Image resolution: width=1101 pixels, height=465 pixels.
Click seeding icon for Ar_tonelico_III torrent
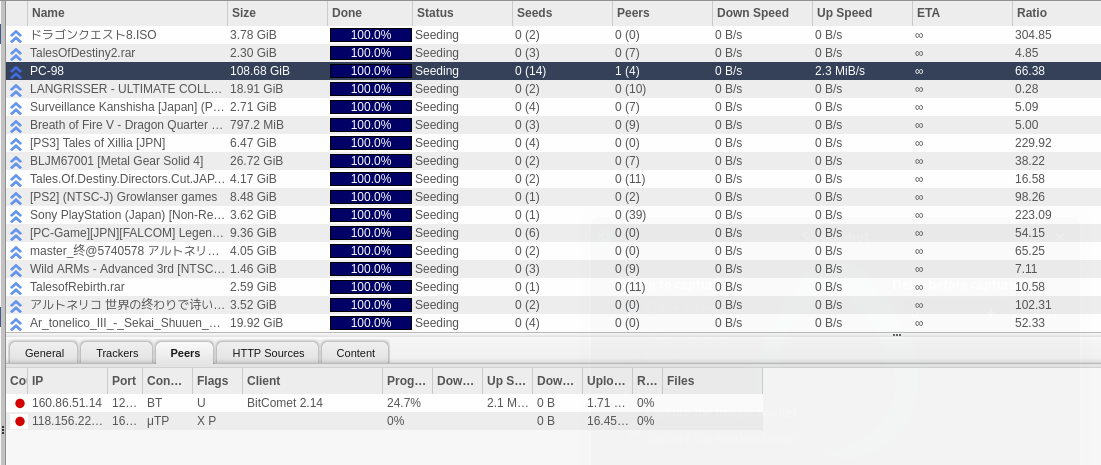point(16,323)
